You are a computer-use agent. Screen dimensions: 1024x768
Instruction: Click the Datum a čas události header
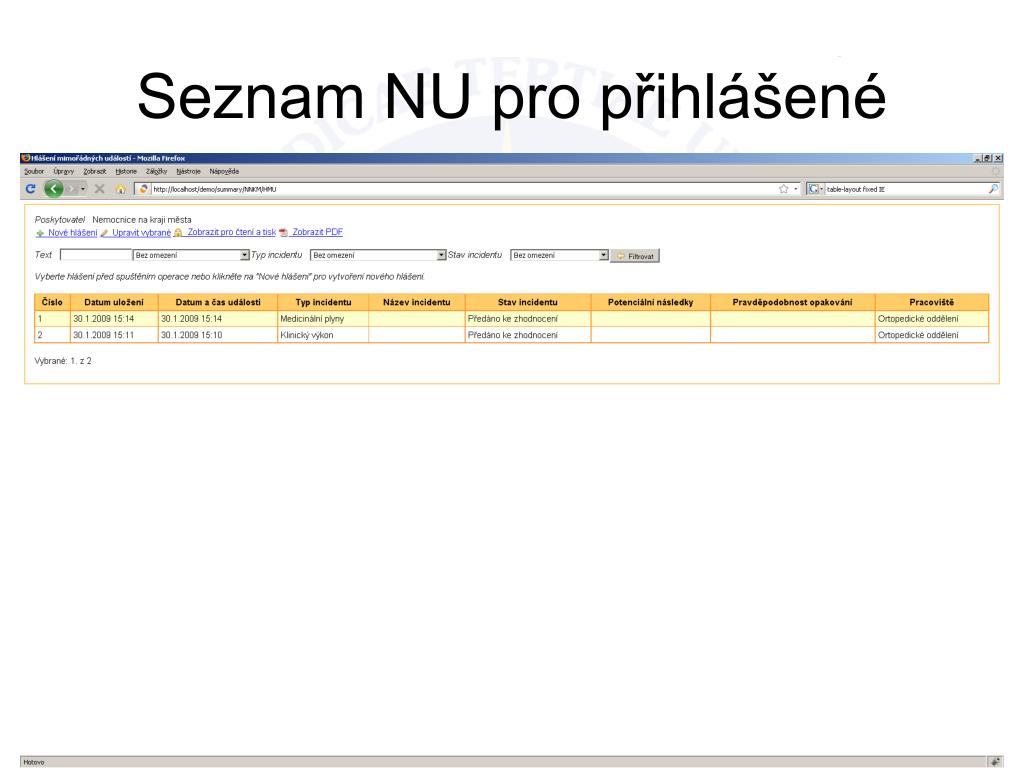[x=218, y=302]
